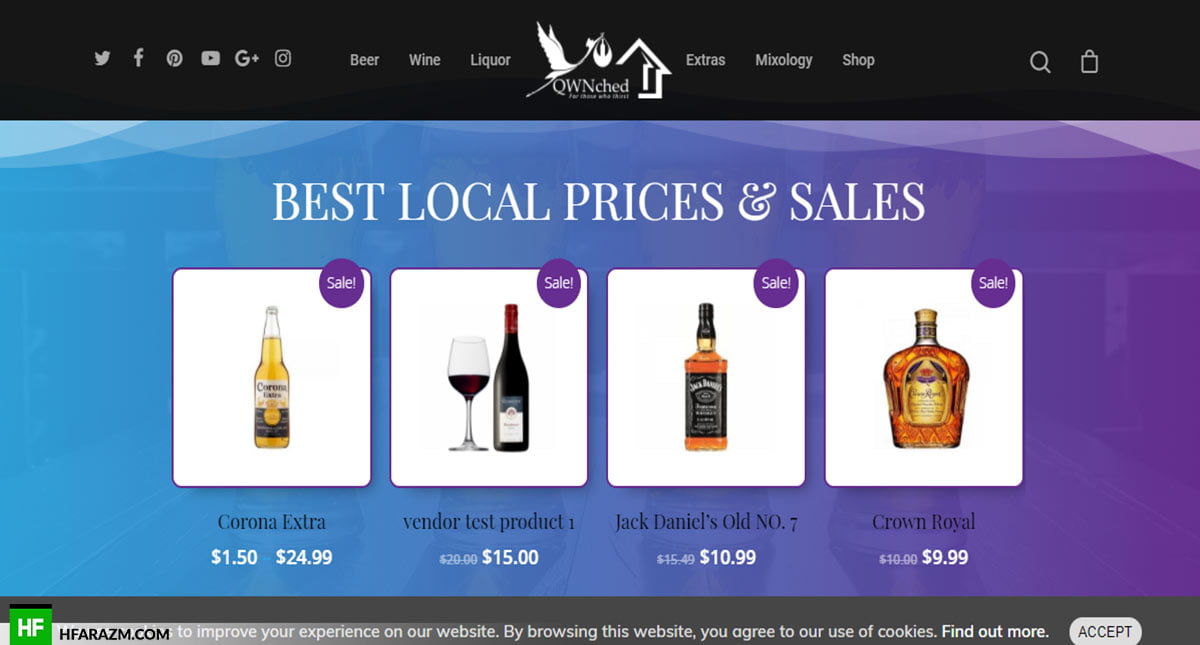This screenshot has width=1200, height=645.
Task: Select the Crown Royal product title
Action: click(923, 522)
